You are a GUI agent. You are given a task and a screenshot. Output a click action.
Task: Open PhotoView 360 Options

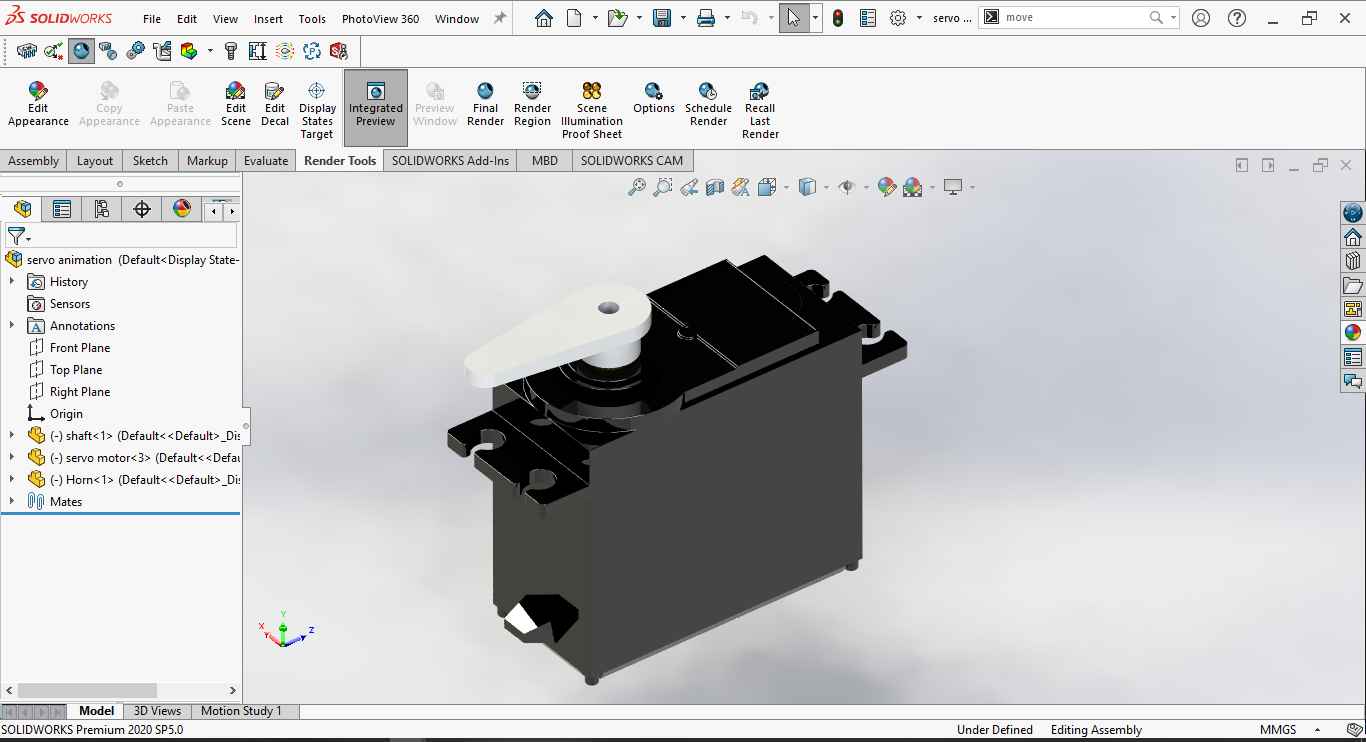(654, 99)
